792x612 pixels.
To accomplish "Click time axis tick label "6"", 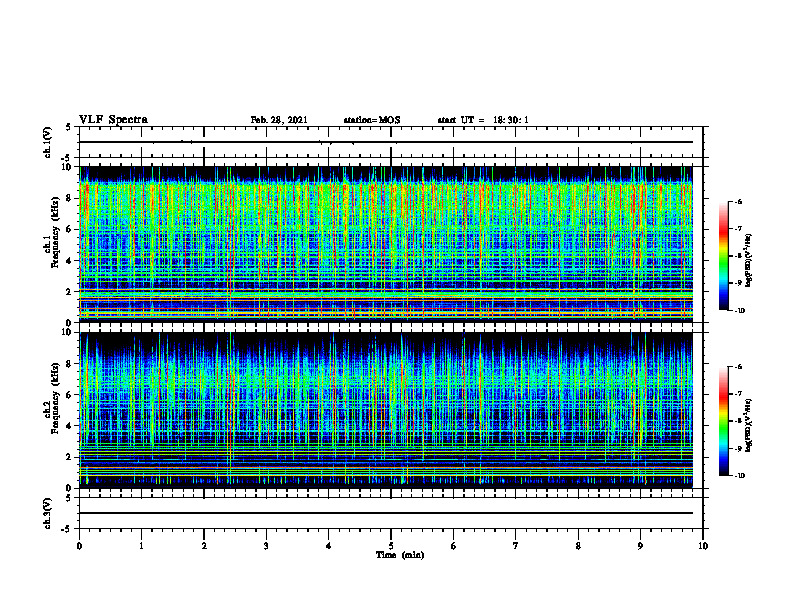I will (454, 546).
